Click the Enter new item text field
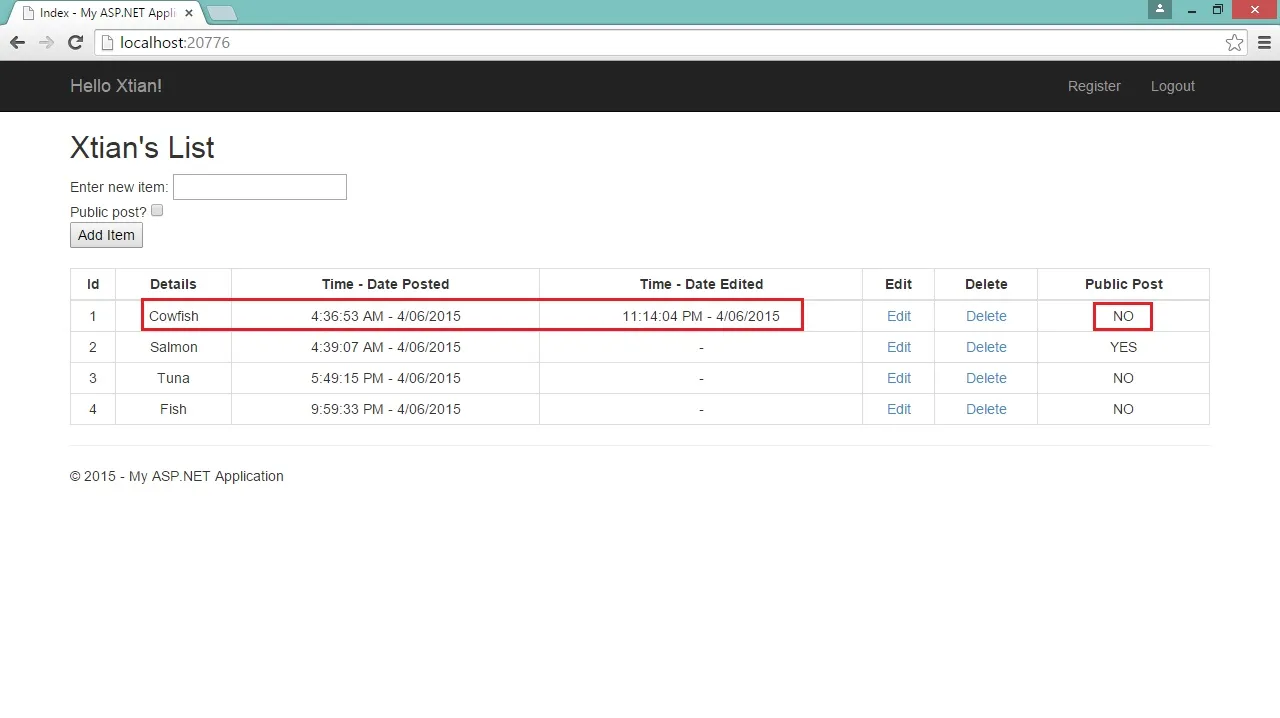 coord(260,186)
